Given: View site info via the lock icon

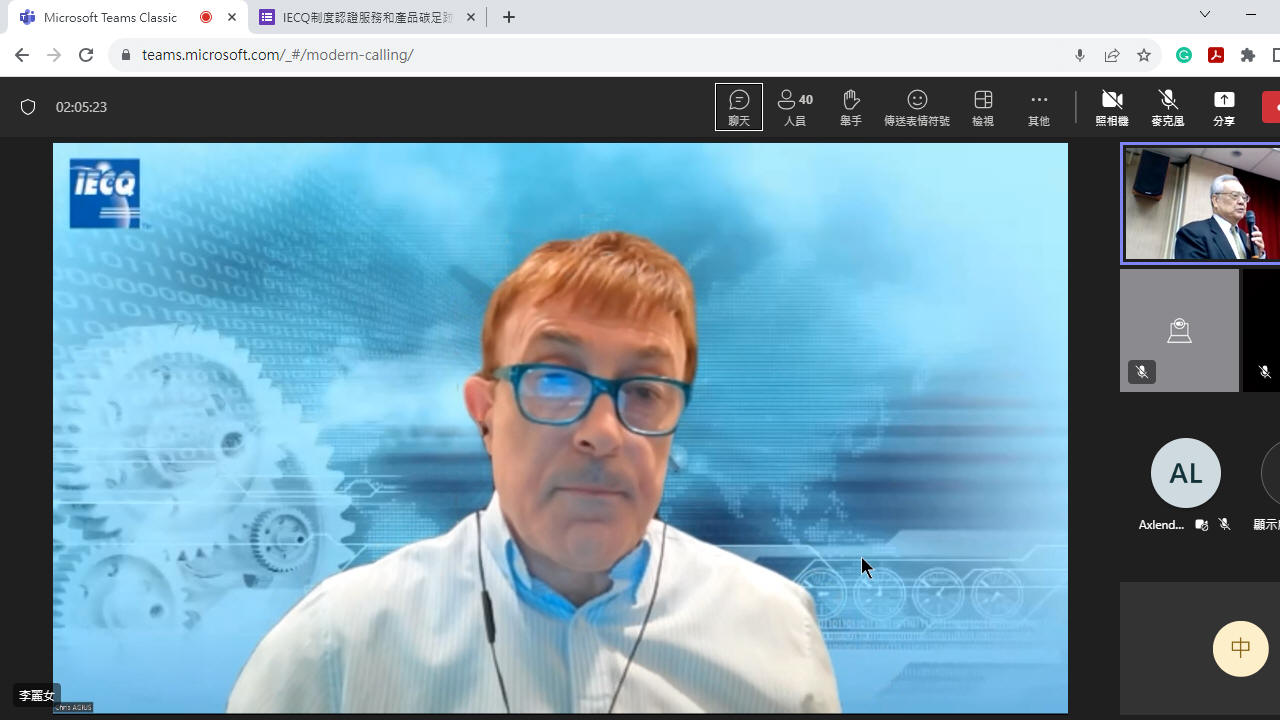Looking at the screenshot, I should tap(126, 55).
